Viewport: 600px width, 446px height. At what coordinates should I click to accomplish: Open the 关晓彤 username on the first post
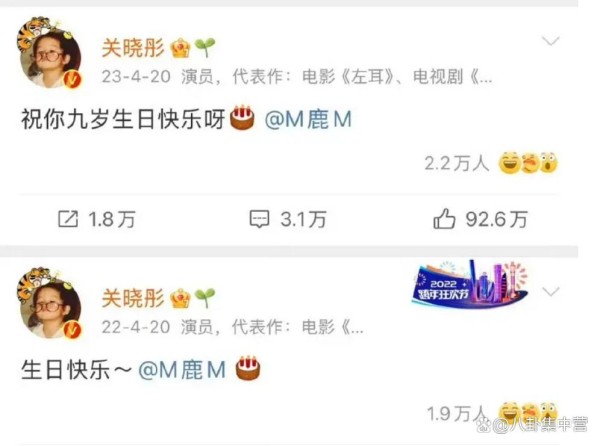coord(133,49)
